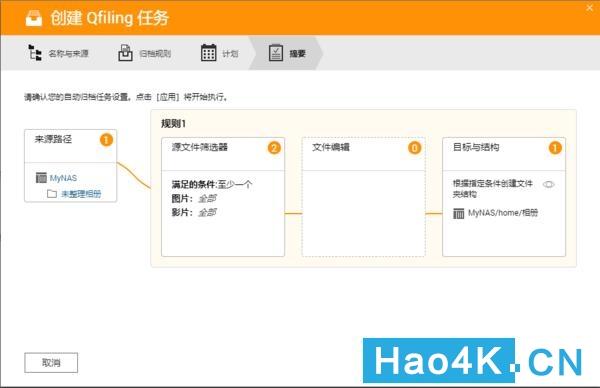
Task: Click the archive rule icon beside 归档规则
Action: (125, 53)
